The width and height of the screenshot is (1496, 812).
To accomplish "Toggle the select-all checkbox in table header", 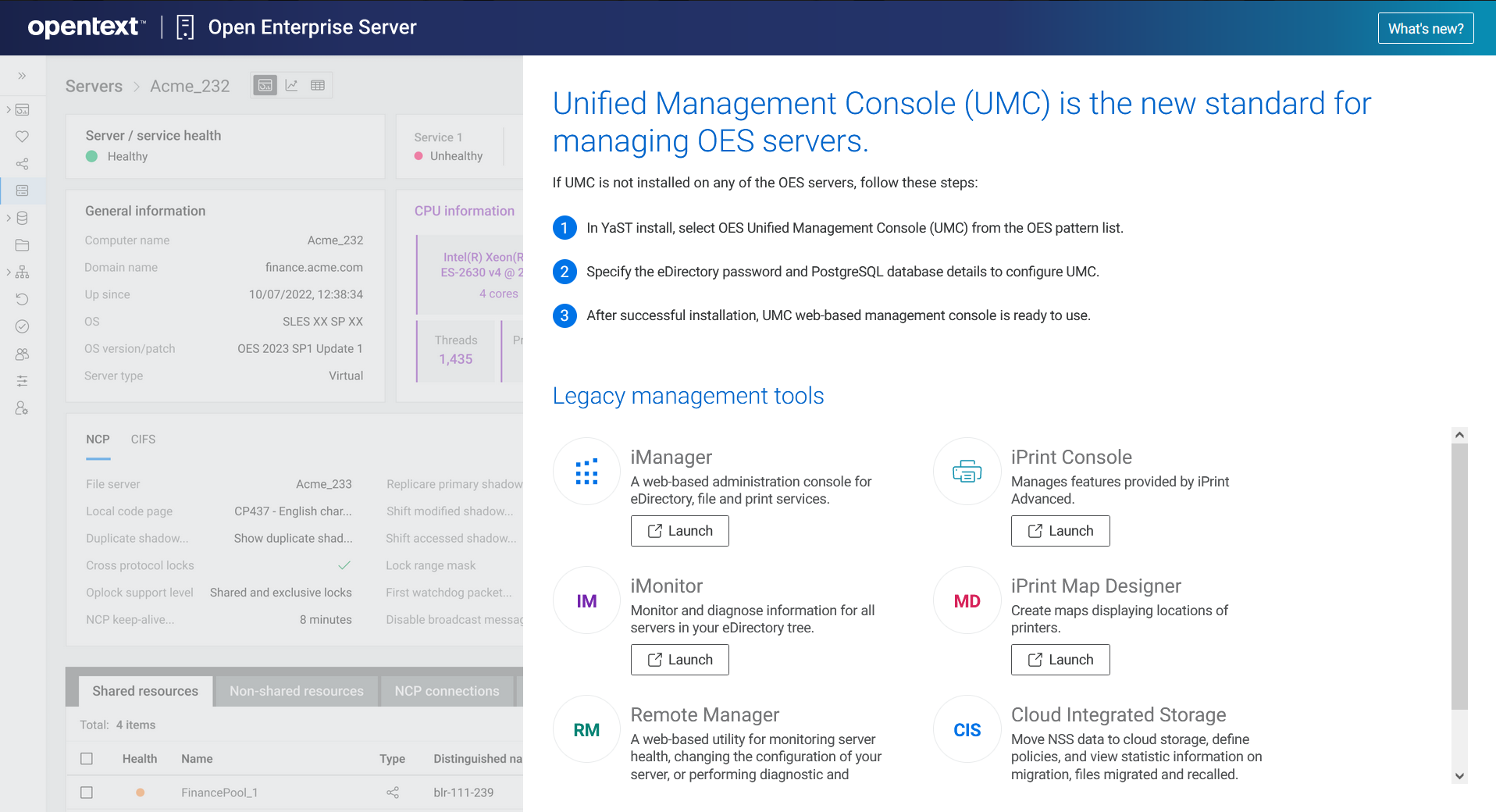I will pyautogui.click(x=87, y=758).
